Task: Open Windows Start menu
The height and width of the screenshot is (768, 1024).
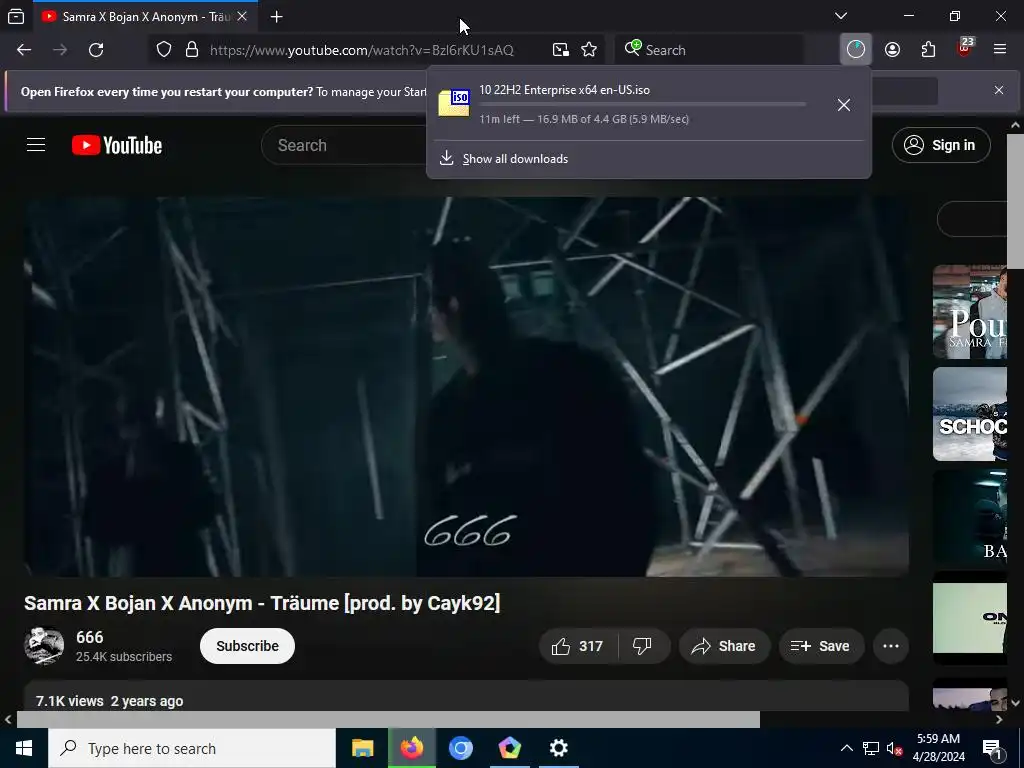Action: coord(24,748)
